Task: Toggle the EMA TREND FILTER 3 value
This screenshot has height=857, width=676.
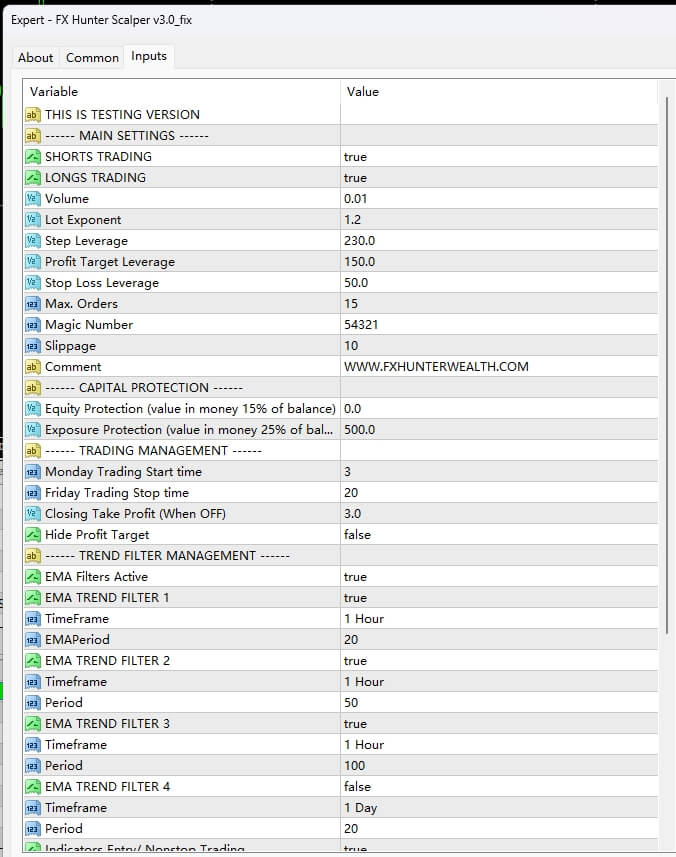Action: pos(498,724)
